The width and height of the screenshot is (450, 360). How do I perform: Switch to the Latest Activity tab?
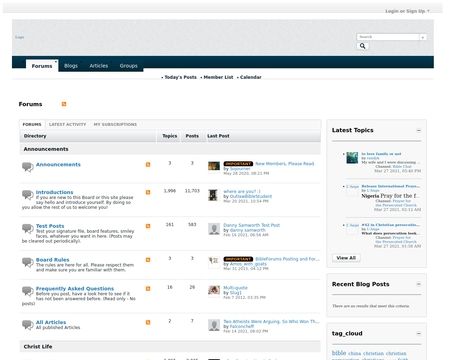pyautogui.click(x=67, y=124)
